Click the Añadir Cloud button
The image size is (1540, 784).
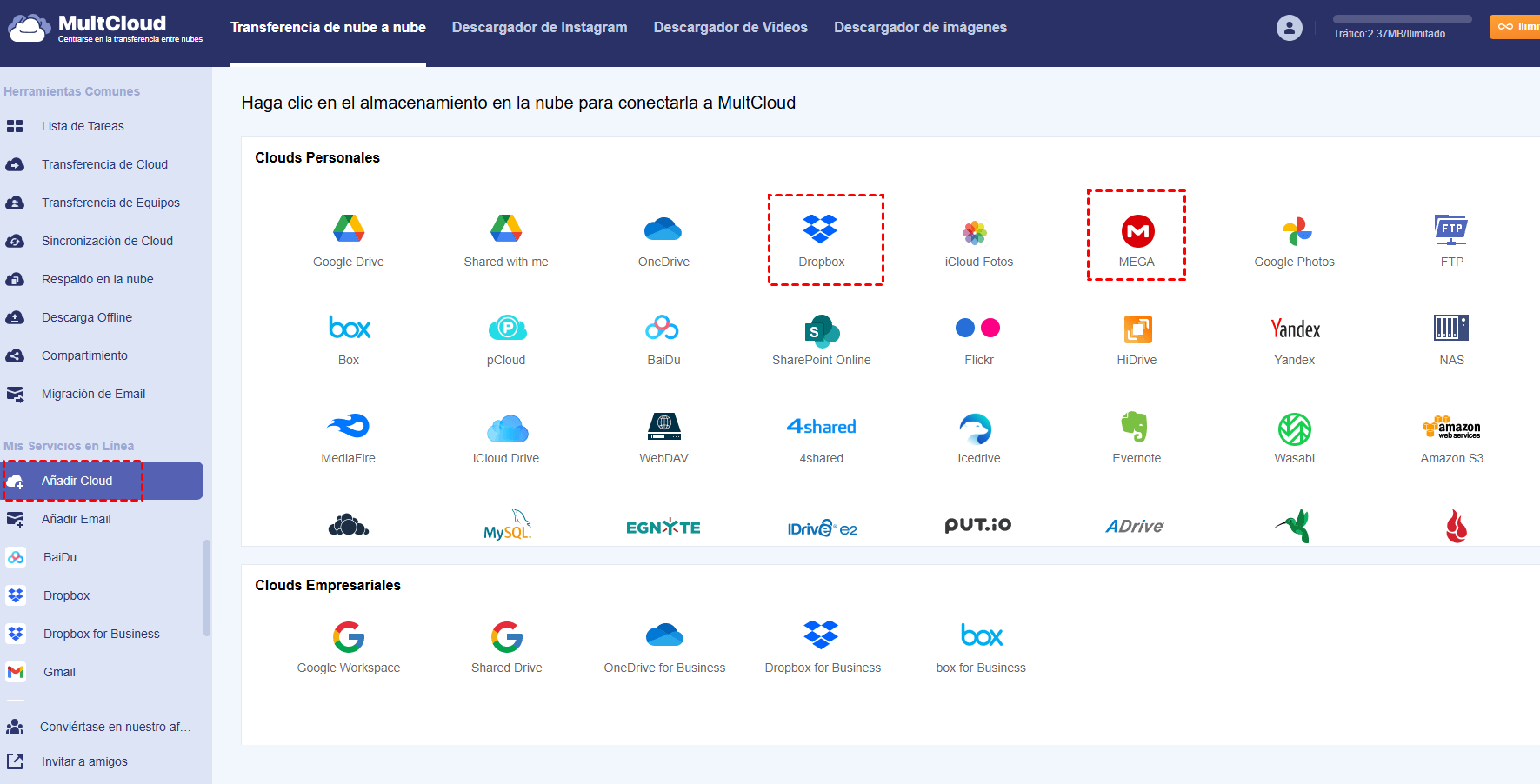coord(77,481)
